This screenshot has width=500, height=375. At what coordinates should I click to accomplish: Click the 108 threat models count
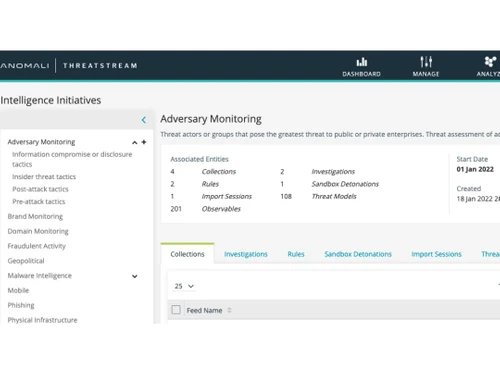(286, 196)
